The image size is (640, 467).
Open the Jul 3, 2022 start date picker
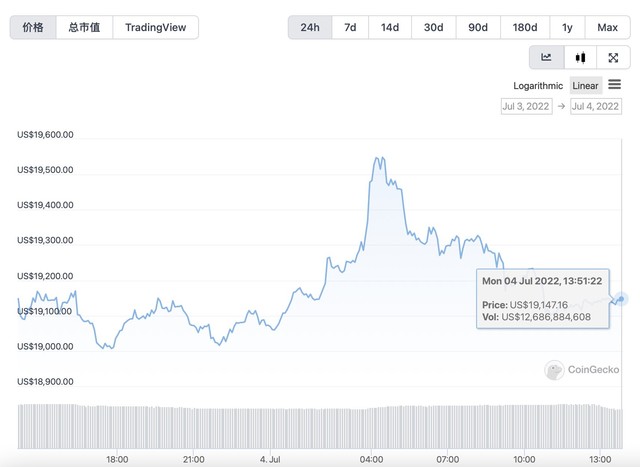click(526, 106)
